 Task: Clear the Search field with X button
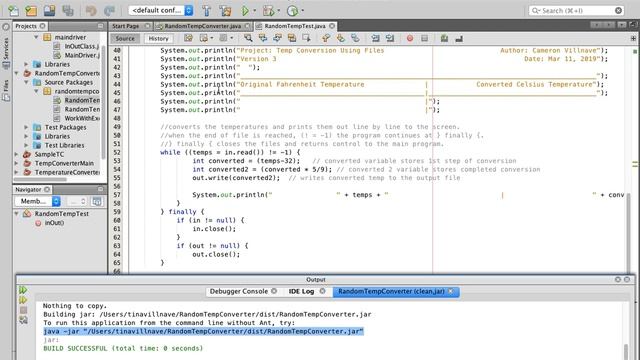tap(618, 10)
